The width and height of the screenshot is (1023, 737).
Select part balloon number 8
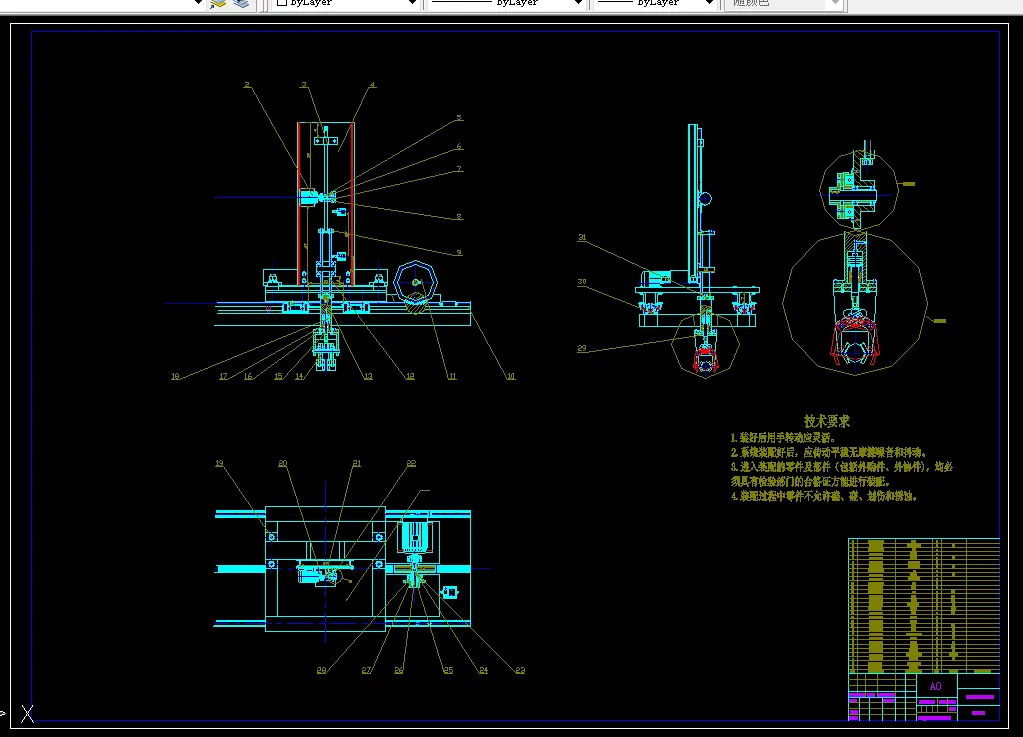tap(459, 217)
